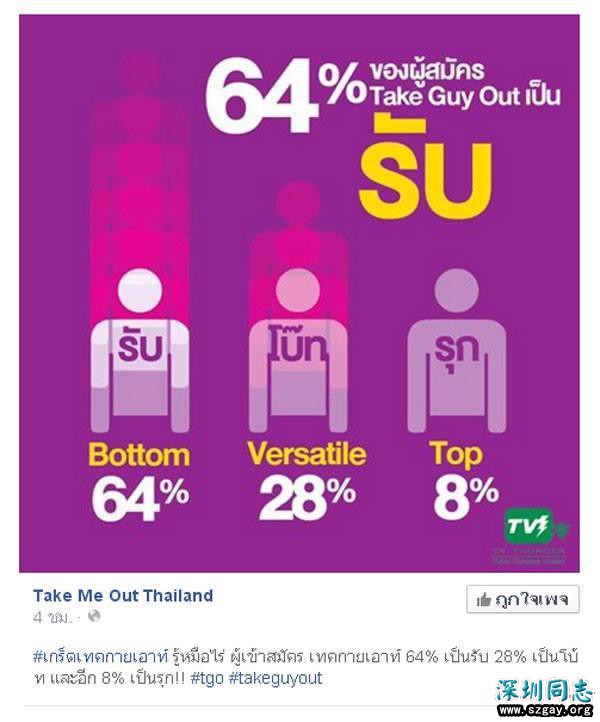Click the szgay.org watermark logo
The width and height of the screenshot is (600, 722).
tap(545, 698)
